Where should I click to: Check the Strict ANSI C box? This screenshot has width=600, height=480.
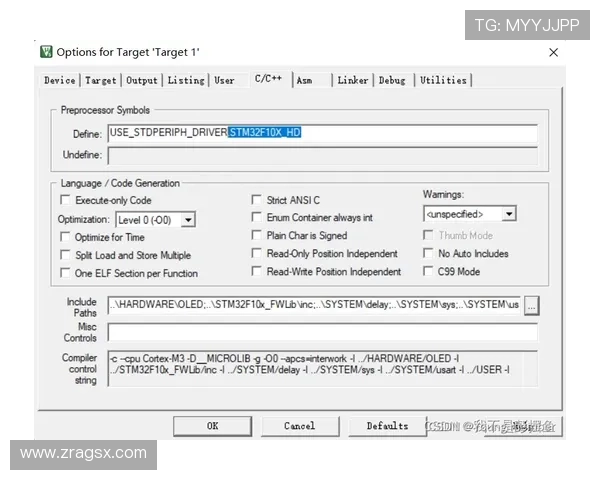257,200
